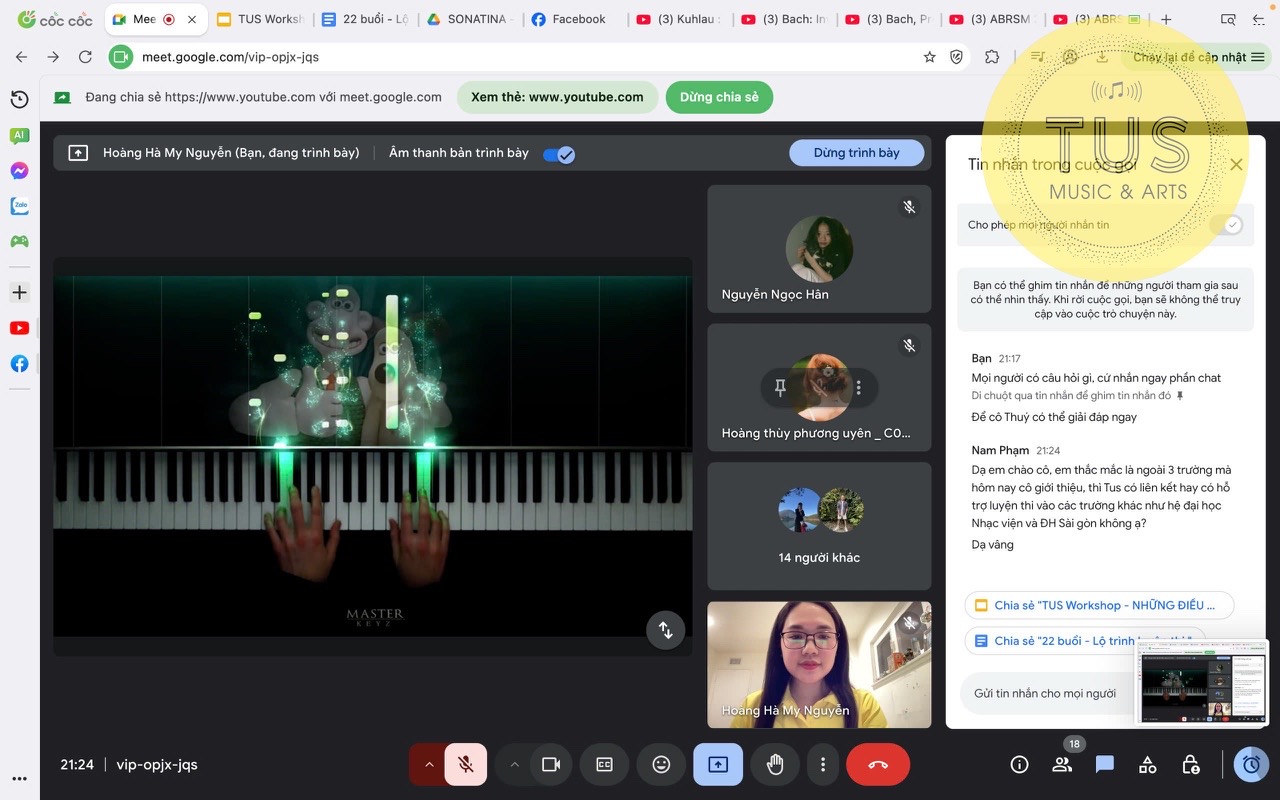Pin Hoàng thùy phương uyên's tile

[x=780, y=387]
